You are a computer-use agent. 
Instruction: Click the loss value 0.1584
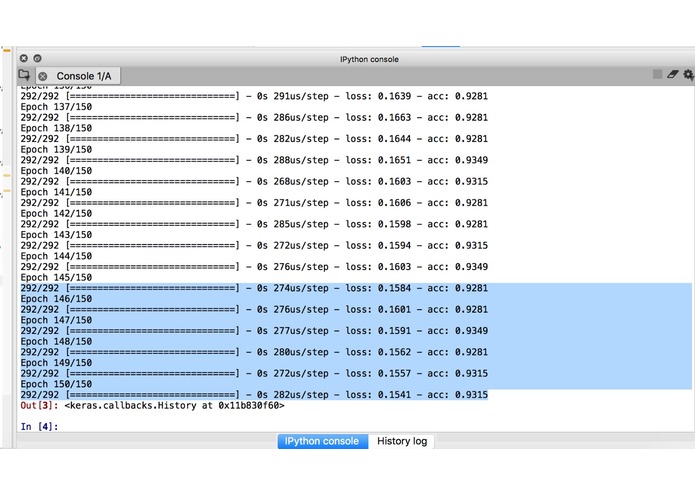click(394, 288)
